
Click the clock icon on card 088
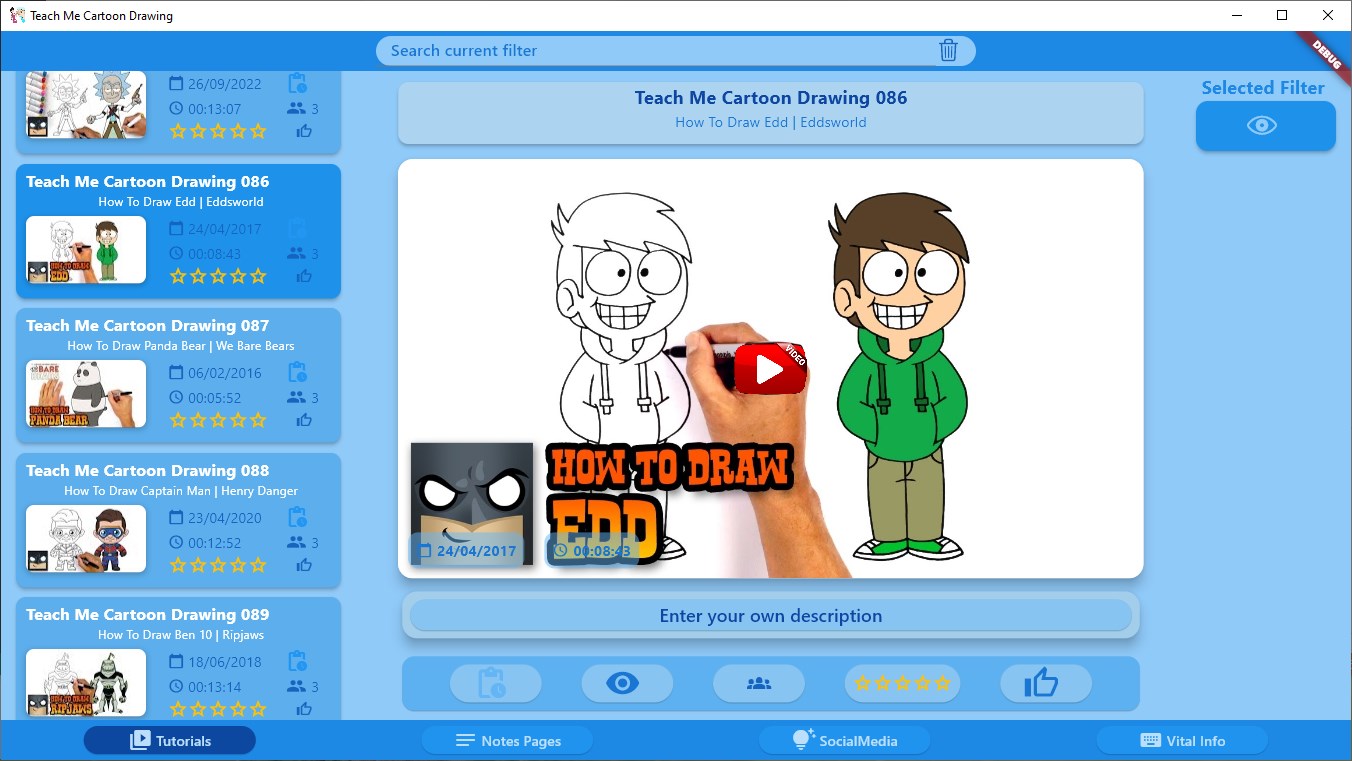(176, 542)
